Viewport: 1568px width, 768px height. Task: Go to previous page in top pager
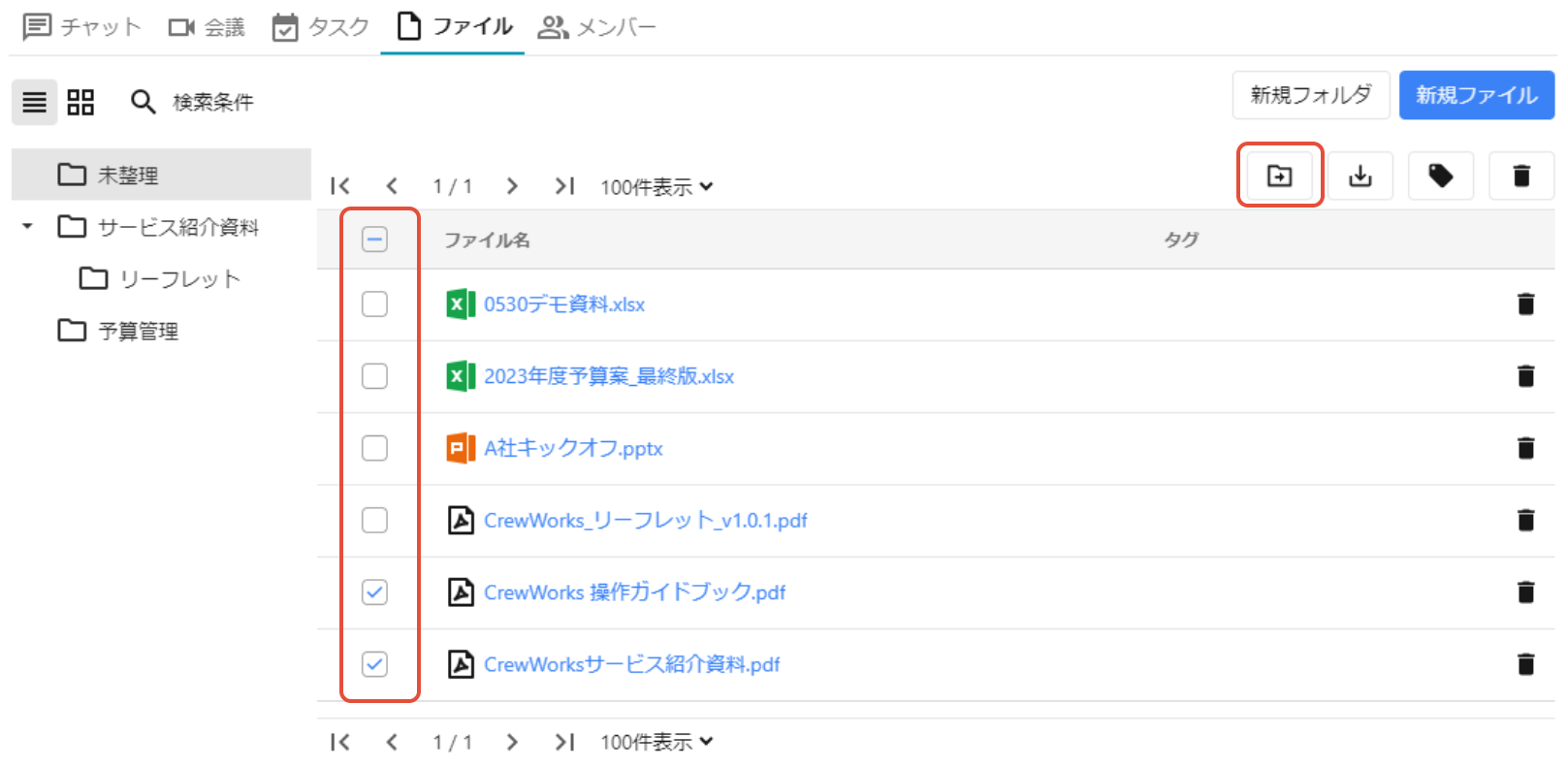click(x=392, y=186)
